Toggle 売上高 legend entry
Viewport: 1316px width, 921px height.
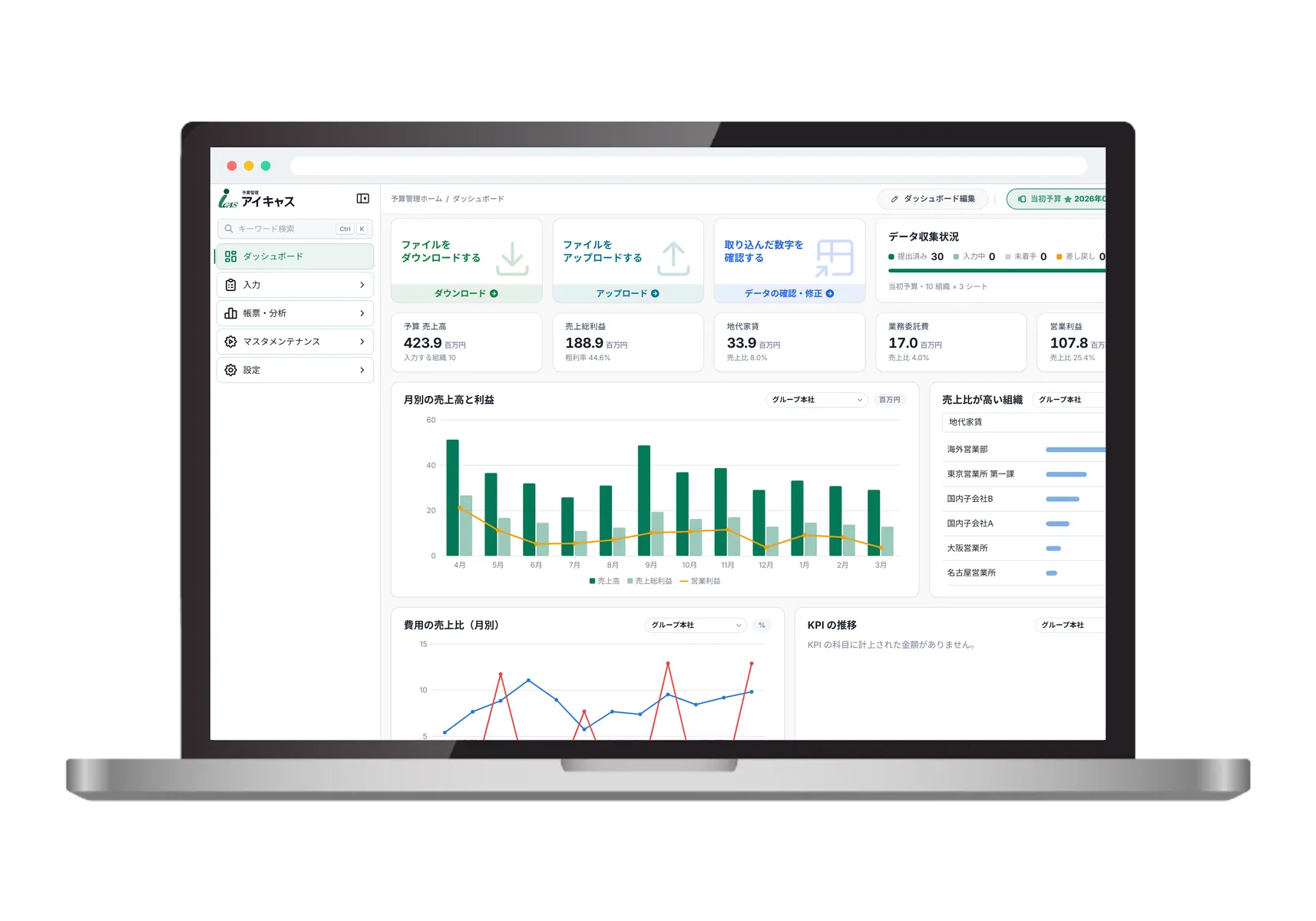coord(604,581)
